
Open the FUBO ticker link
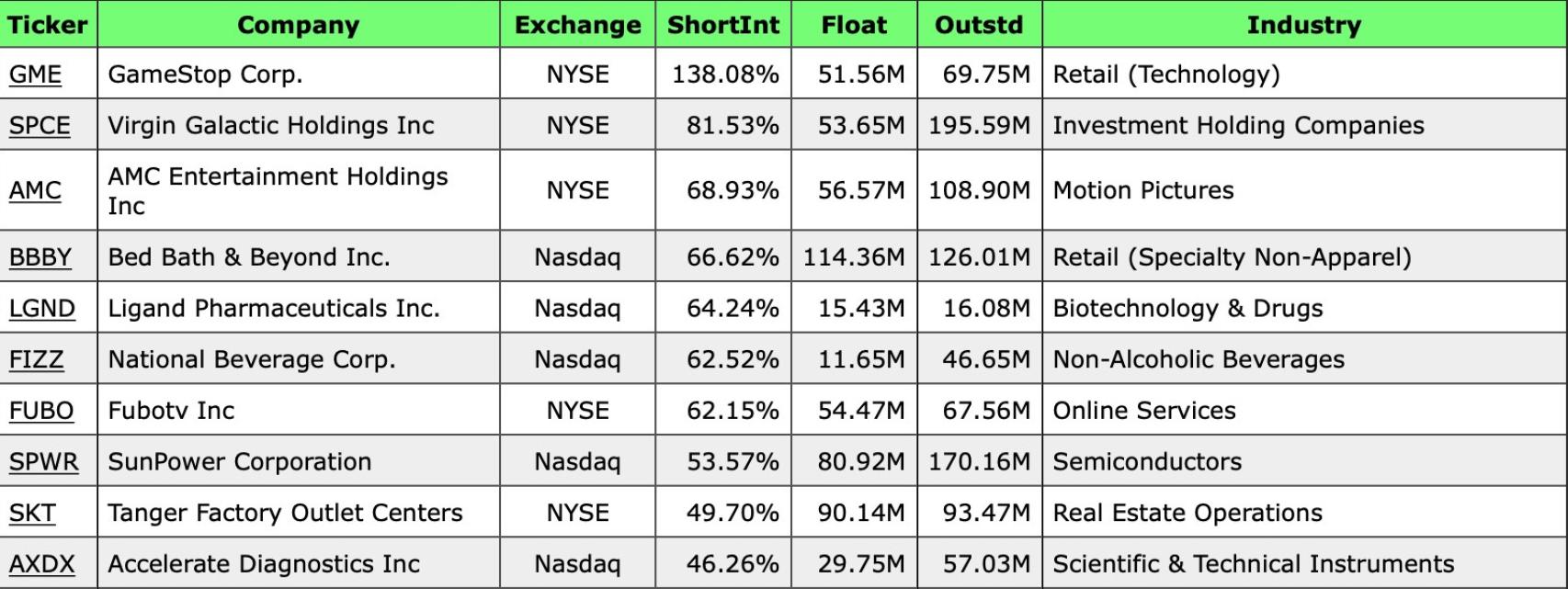(x=41, y=411)
